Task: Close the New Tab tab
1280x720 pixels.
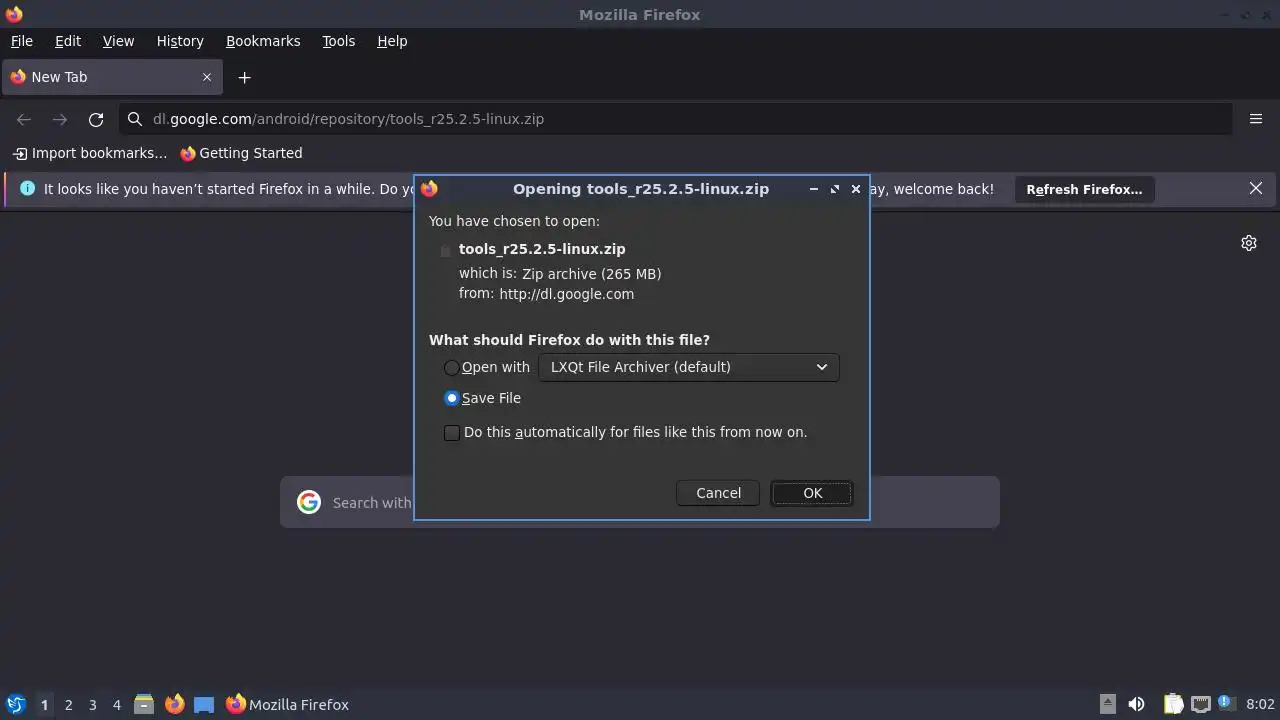Action: point(207,77)
